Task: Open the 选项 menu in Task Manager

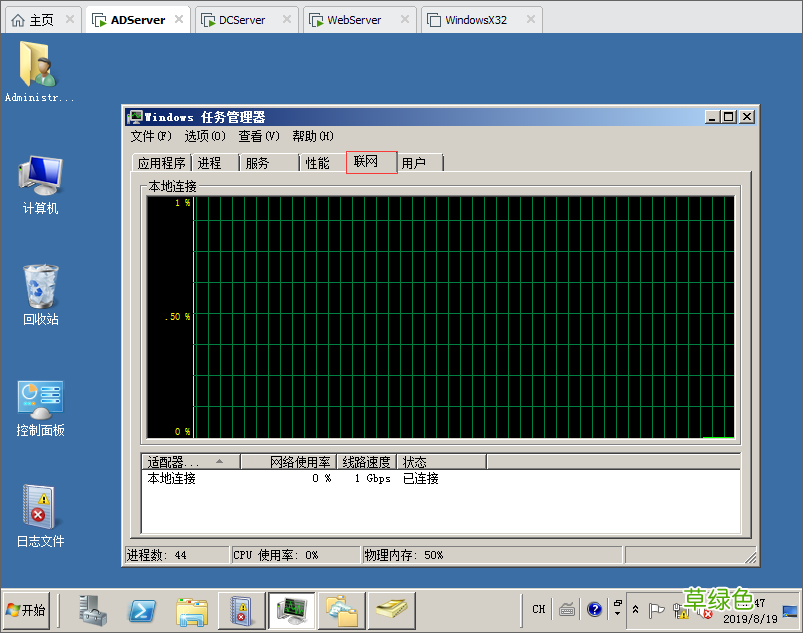Action: pos(204,136)
